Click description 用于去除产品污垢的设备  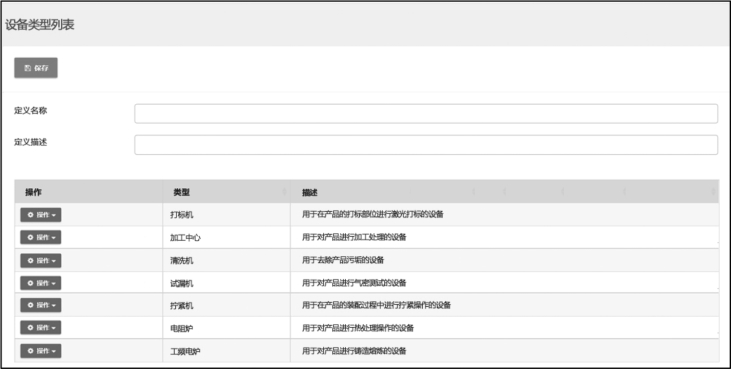pos(343,260)
